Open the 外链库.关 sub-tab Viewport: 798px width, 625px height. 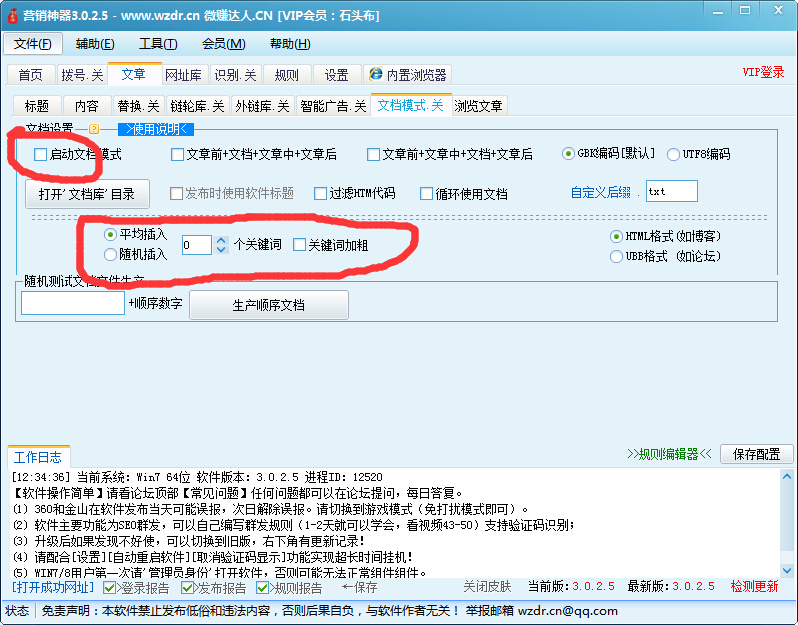point(262,105)
